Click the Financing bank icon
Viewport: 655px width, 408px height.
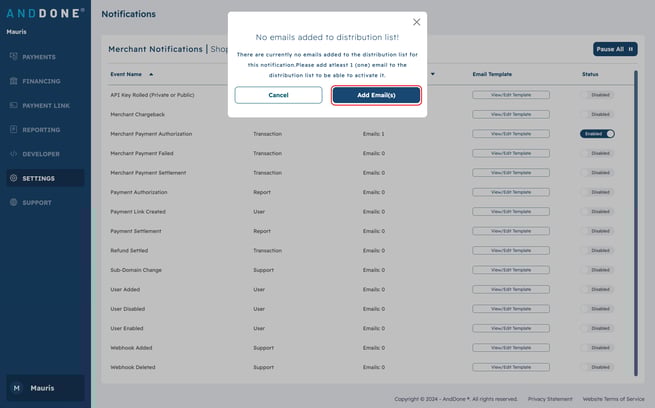[x=13, y=81]
